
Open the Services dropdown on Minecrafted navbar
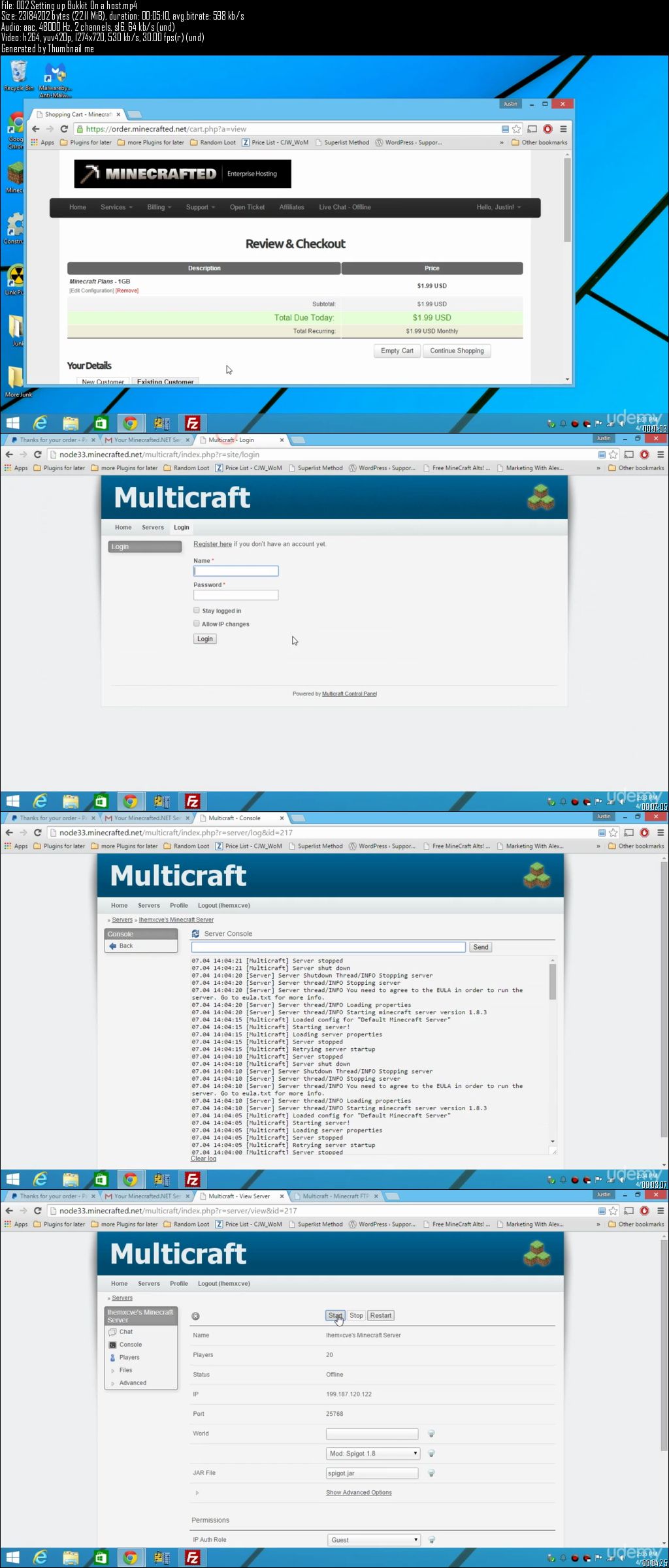[116, 207]
